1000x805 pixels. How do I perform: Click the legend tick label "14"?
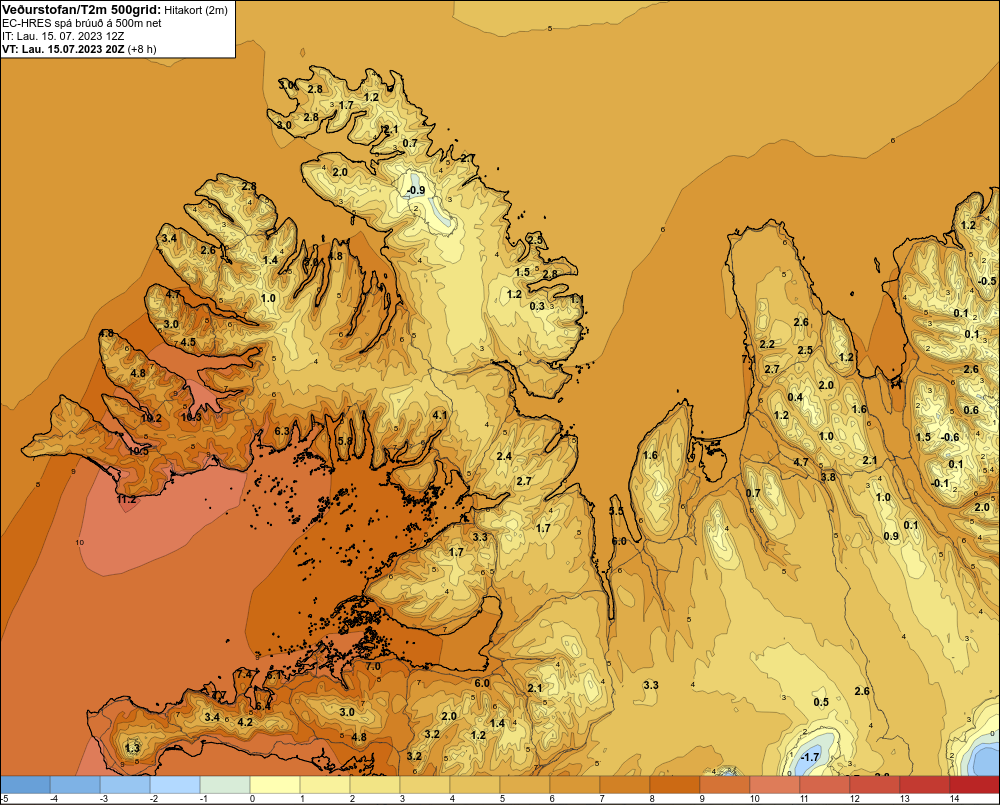(954, 799)
